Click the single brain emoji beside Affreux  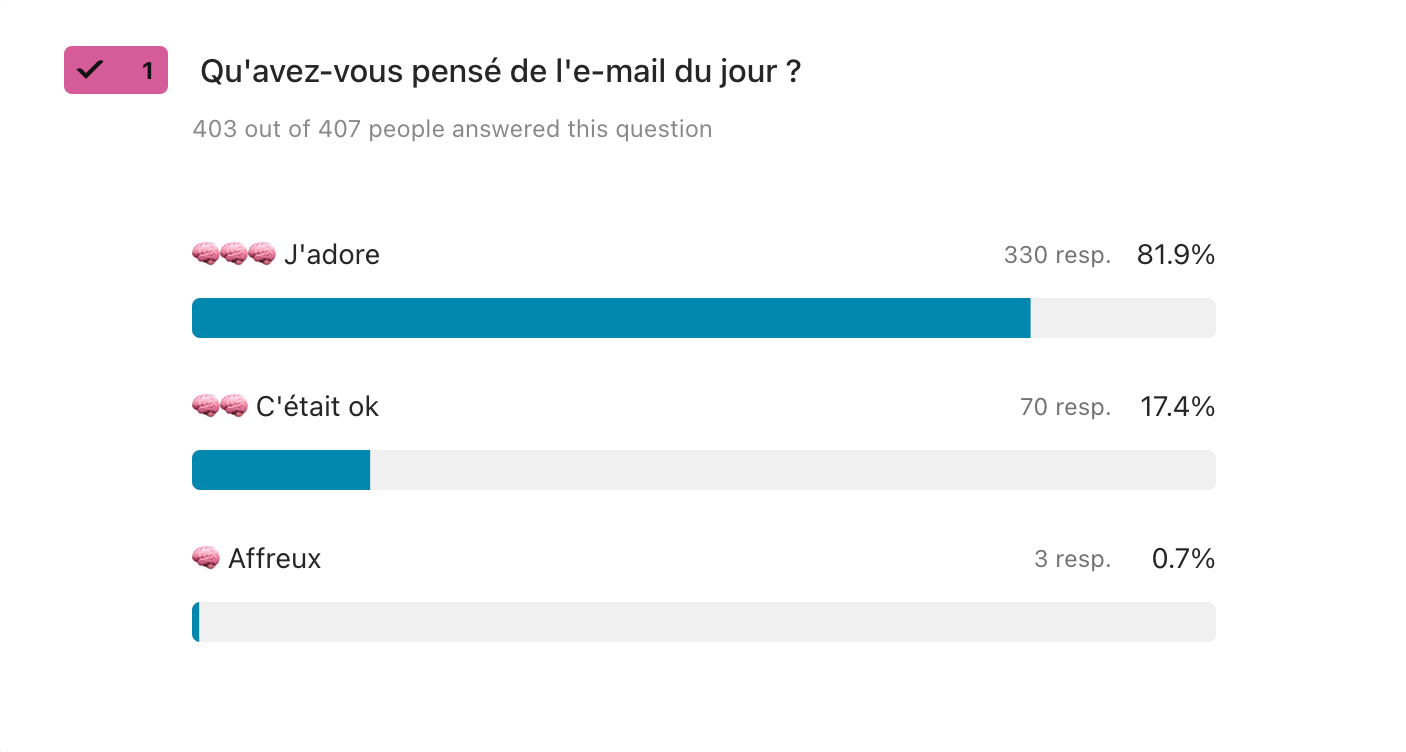205,558
